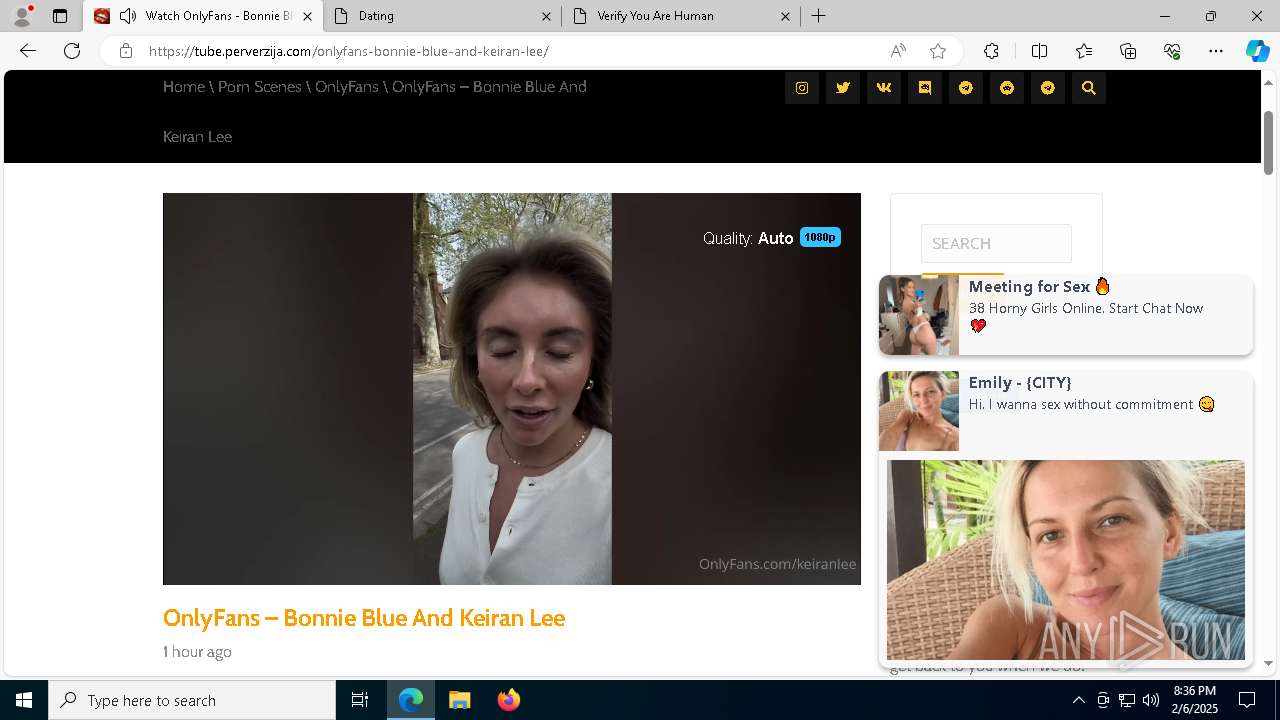Image resolution: width=1280 pixels, height=720 pixels.
Task: Open the site's Instagram icon
Action: (802, 88)
